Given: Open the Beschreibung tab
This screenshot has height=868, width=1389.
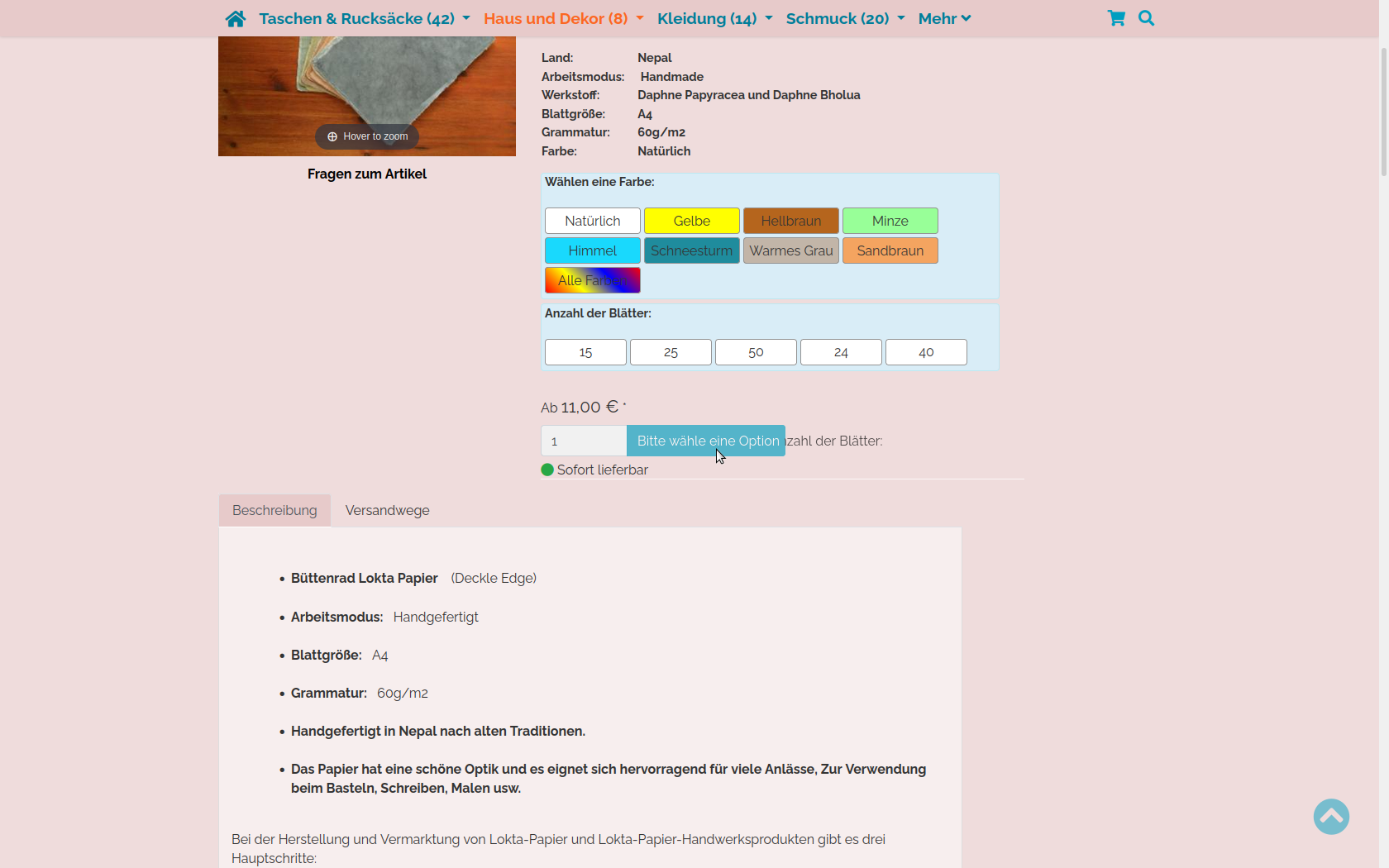Looking at the screenshot, I should click(x=274, y=510).
